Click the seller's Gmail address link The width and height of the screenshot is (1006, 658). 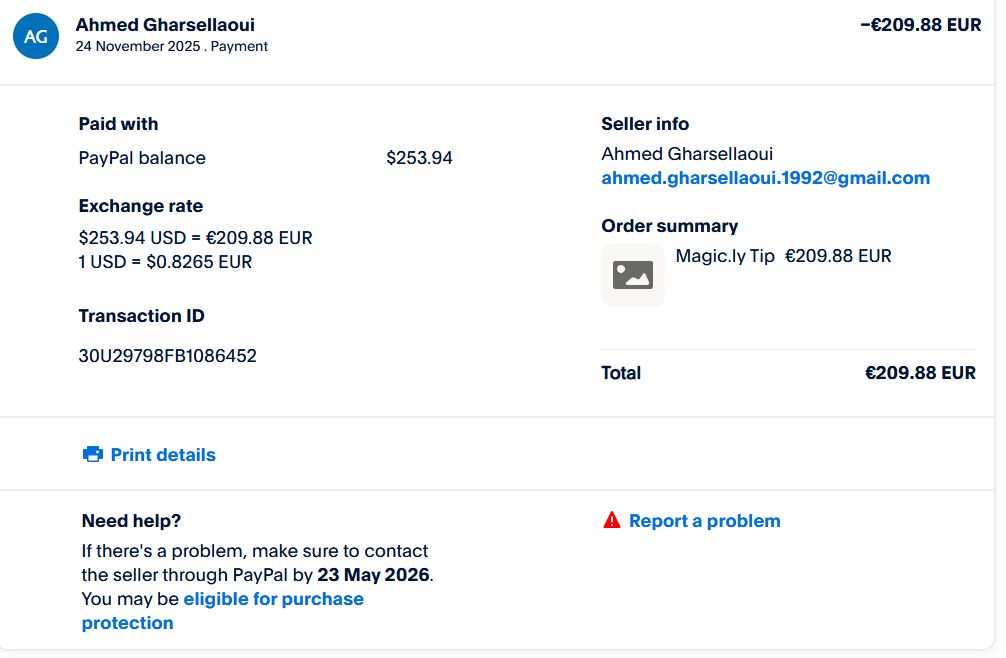[765, 178]
